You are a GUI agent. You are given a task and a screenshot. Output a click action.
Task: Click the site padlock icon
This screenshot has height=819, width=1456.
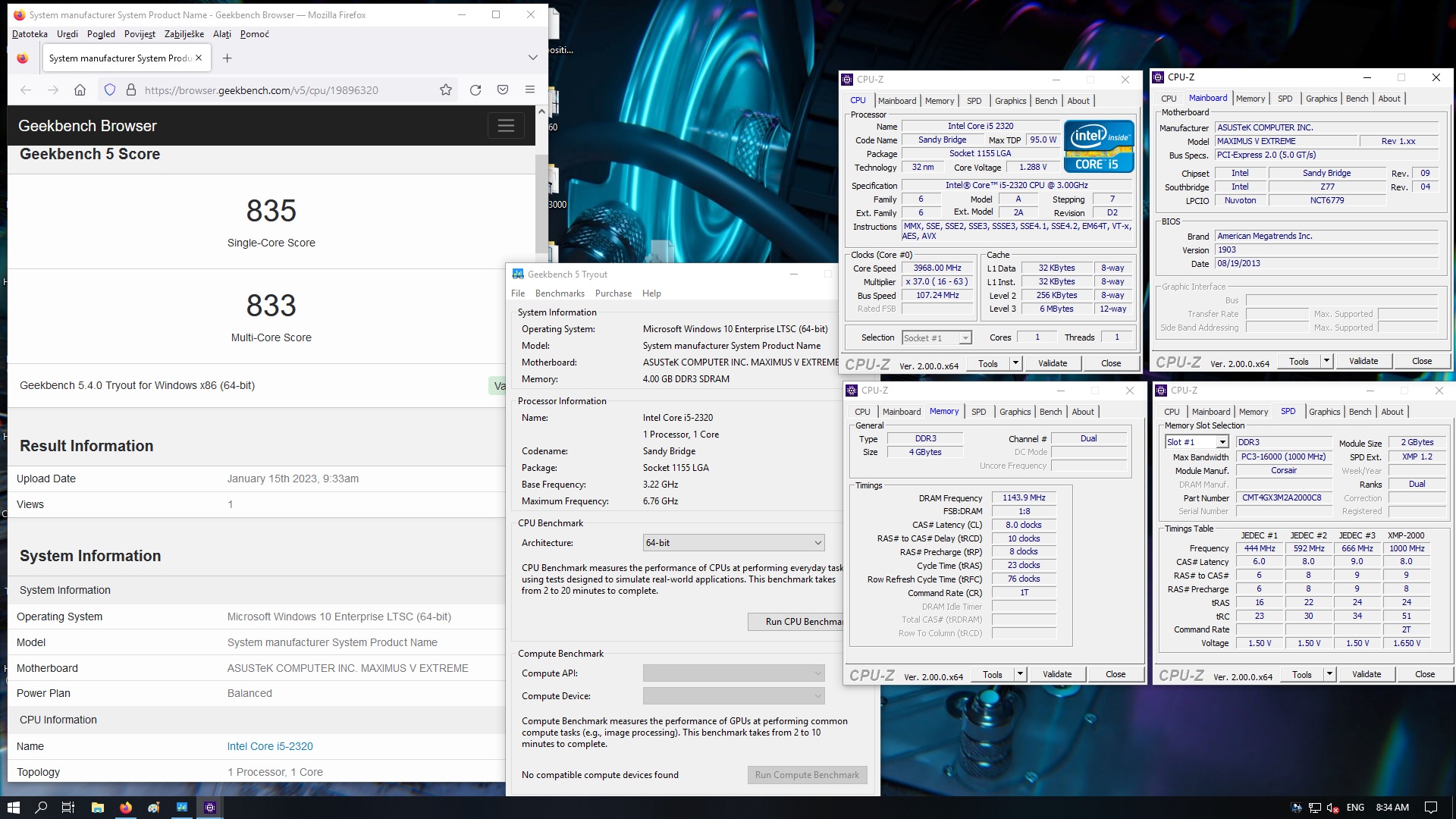[130, 90]
